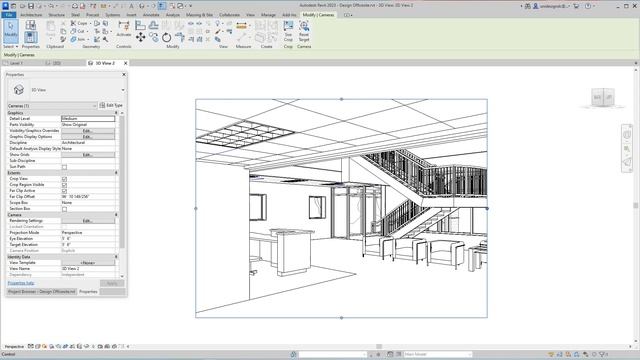Image resolution: width=640 pixels, height=360 pixels.
Task: Switch to Project Browser panel tab
Action: pyautogui.click(x=42, y=292)
